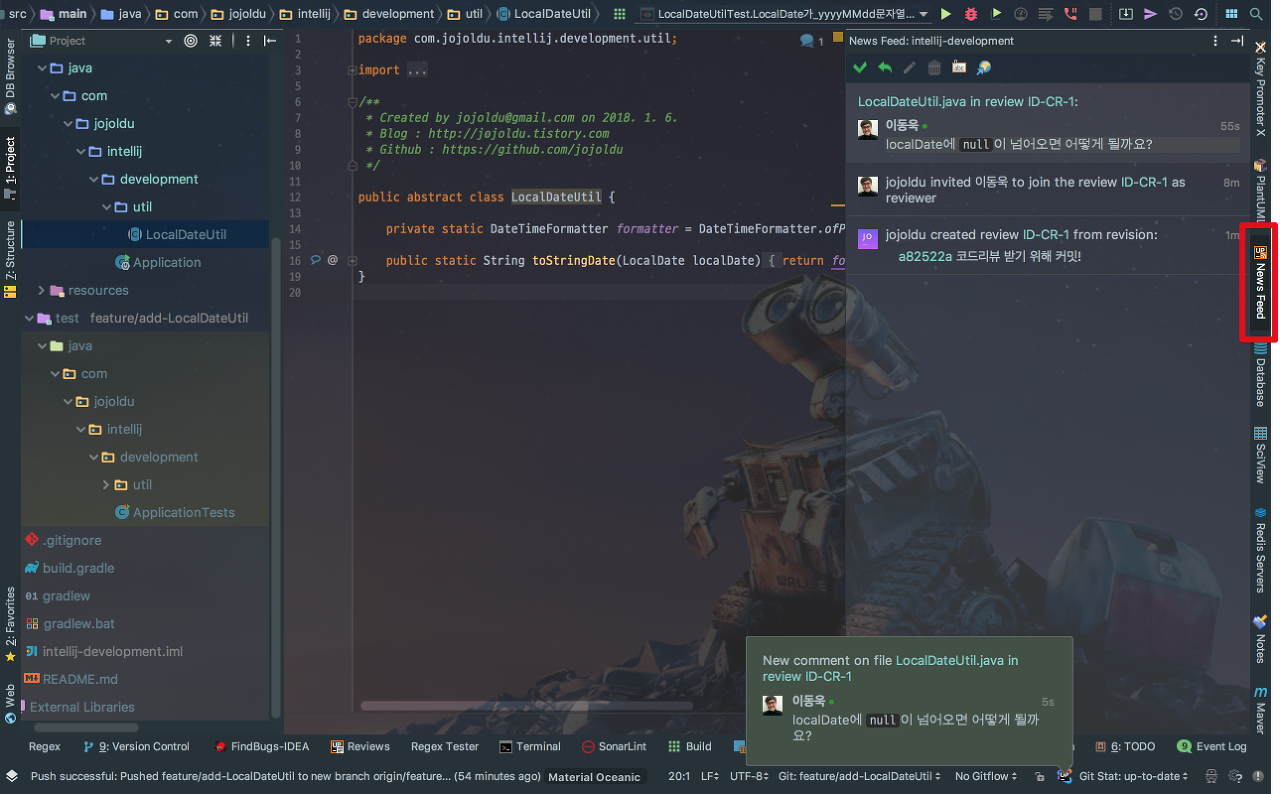This screenshot has height=794, width=1280.
Task: Open Event Log tool window
Action: point(1212,746)
